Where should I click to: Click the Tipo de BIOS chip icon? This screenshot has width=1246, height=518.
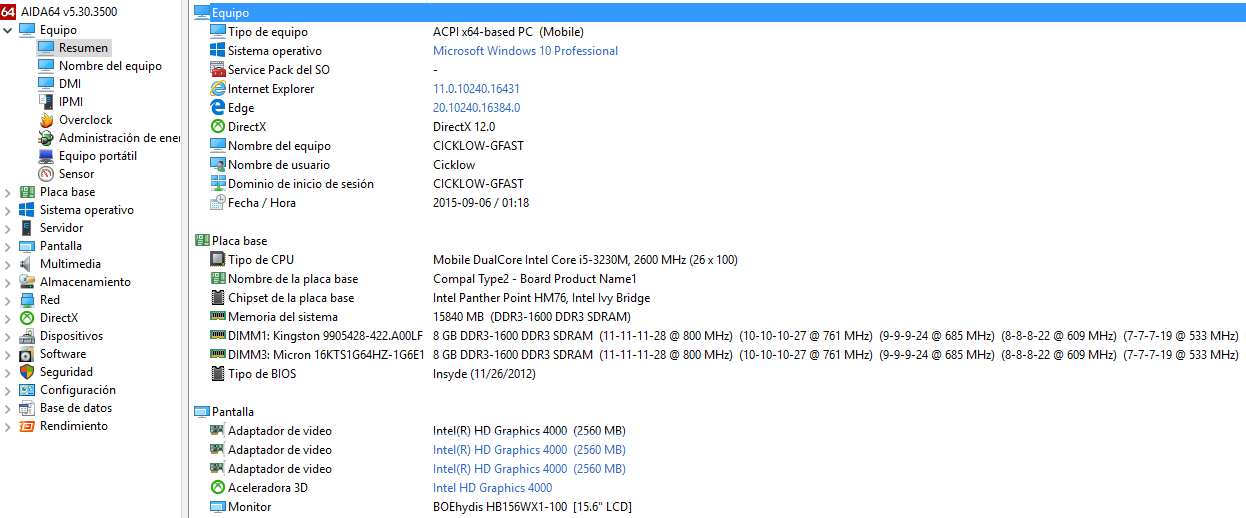coord(218,374)
